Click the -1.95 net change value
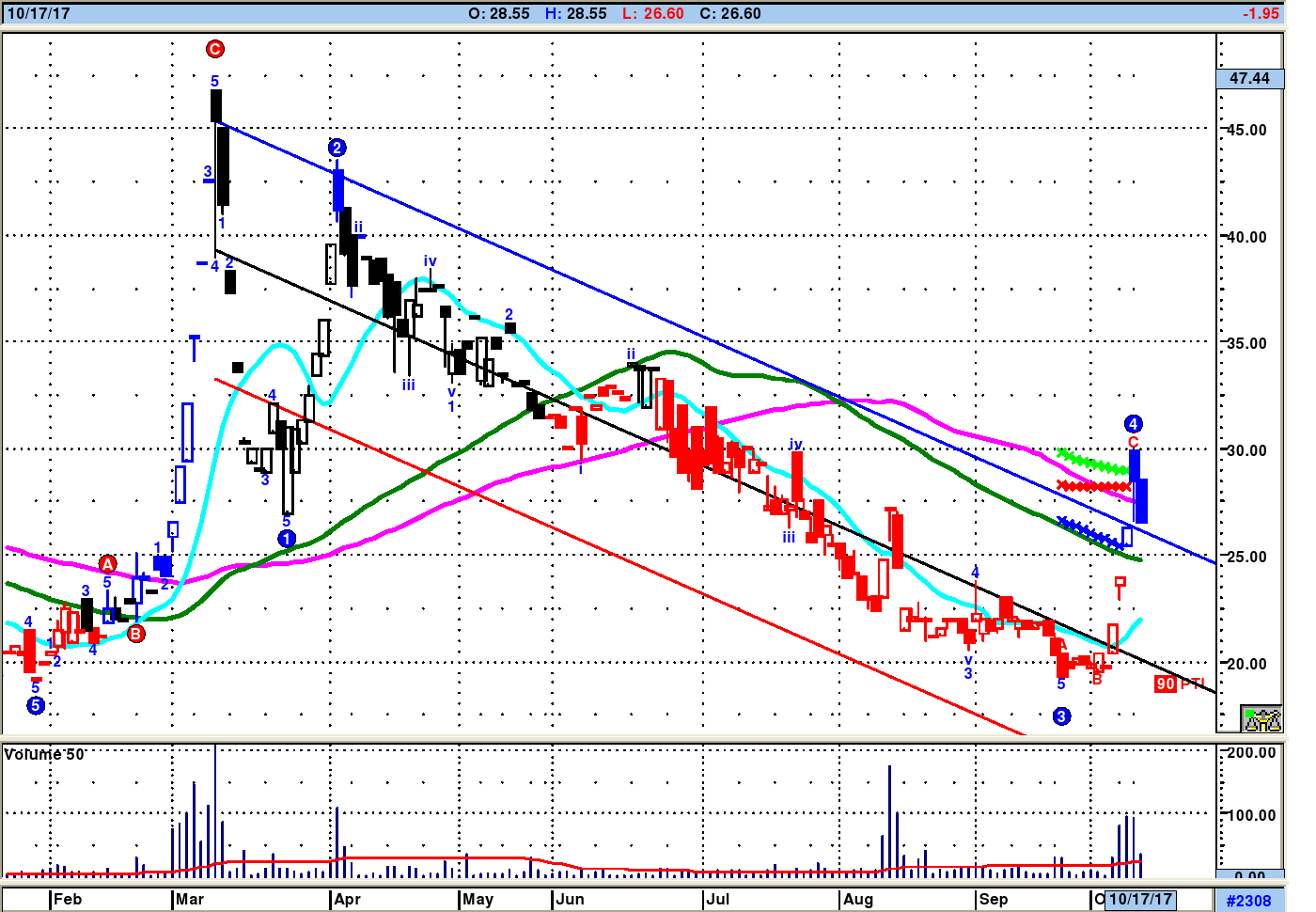Image resolution: width=1316 pixels, height=912 pixels. coord(1260,13)
